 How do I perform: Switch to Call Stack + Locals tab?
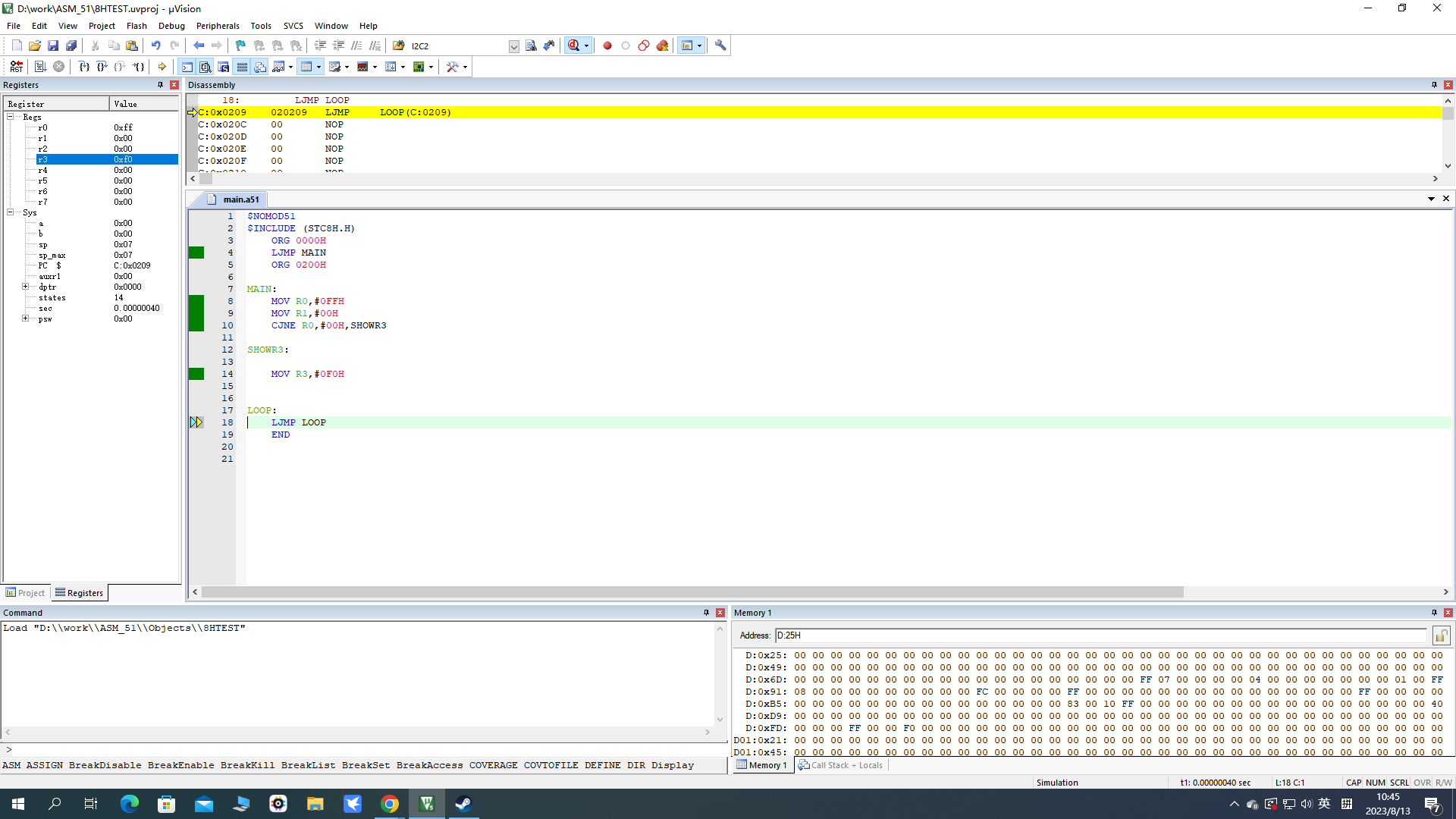(x=840, y=765)
